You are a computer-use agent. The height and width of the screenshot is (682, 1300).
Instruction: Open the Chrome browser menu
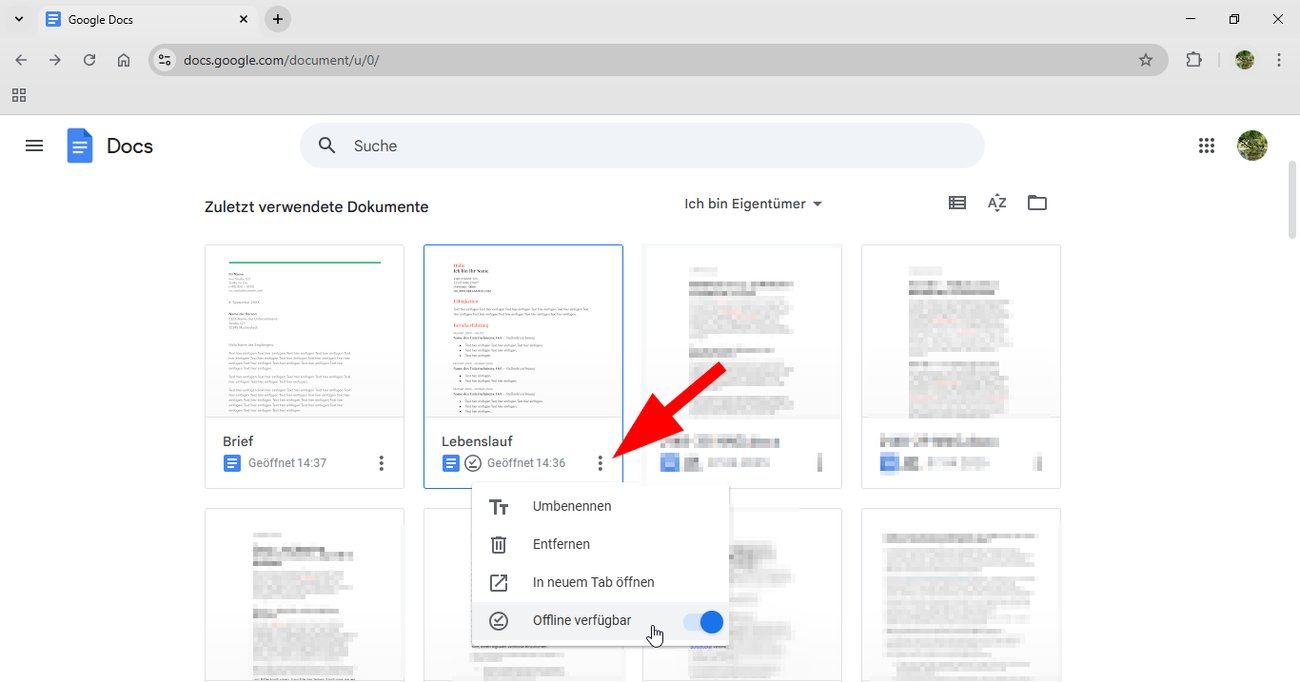click(1279, 60)
